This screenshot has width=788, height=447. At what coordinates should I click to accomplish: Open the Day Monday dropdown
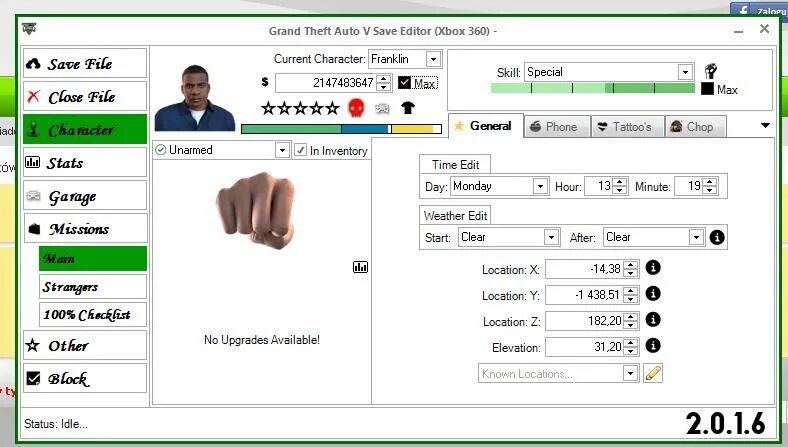(x=540, y=186)
